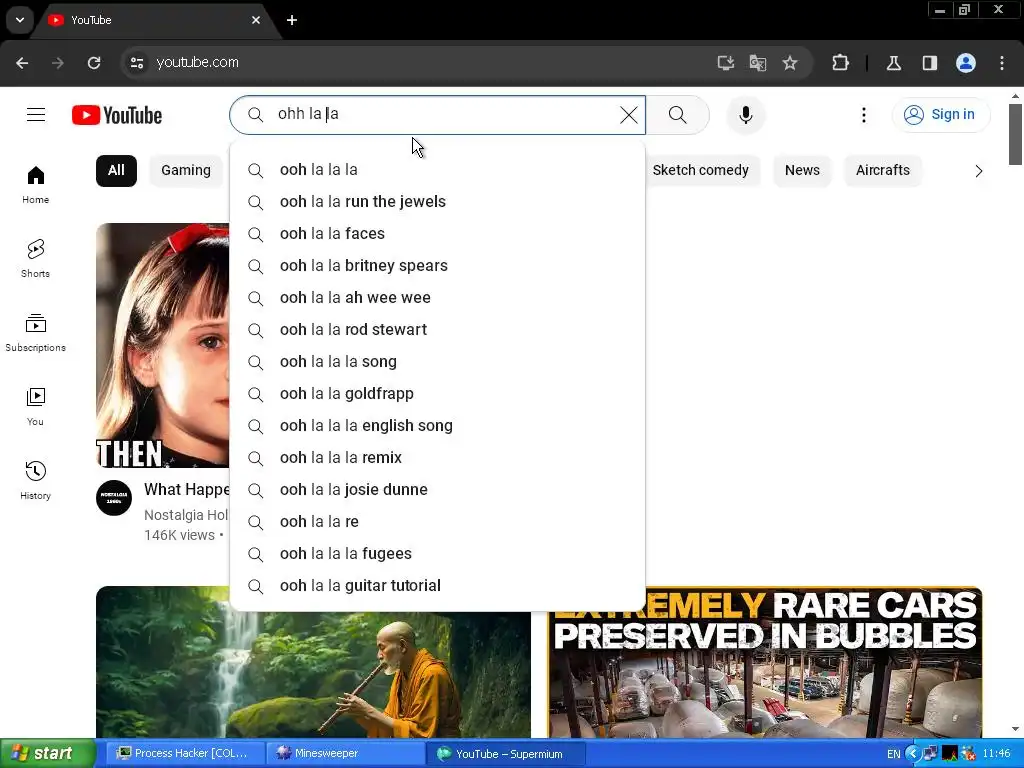Choose suggestion 'ooh la la britney spears'
The height and width of the screenshot is (768, 1024).
(438, 266)
